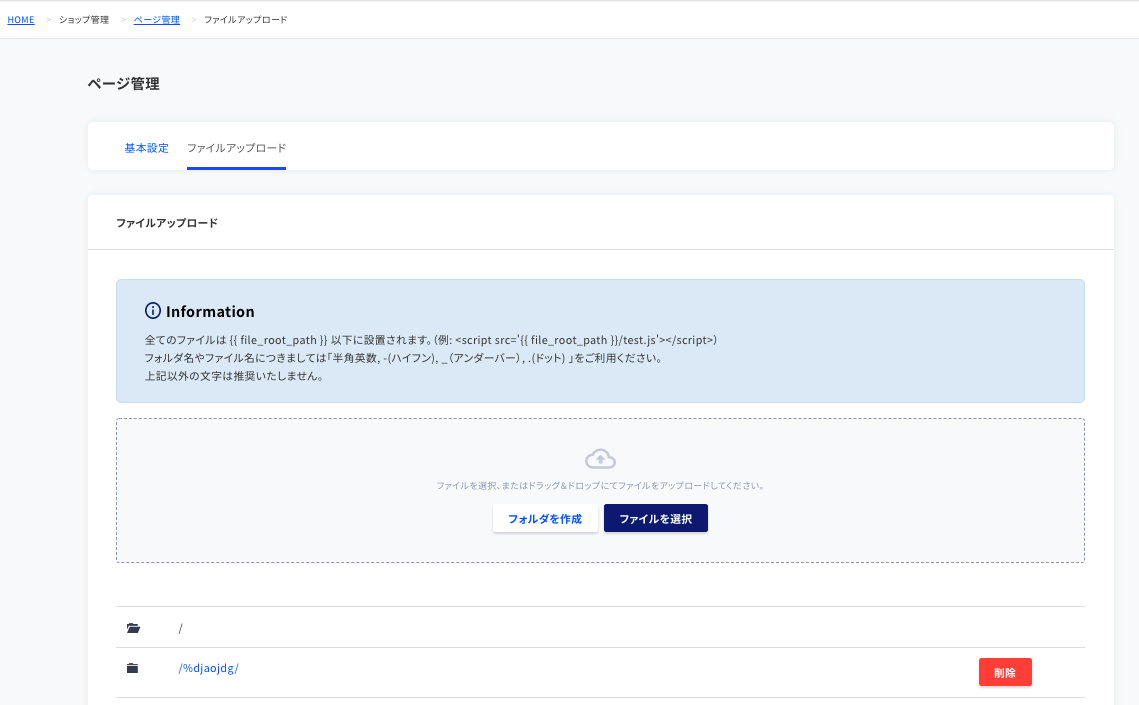Click the Information heading text

coord(210,311)
